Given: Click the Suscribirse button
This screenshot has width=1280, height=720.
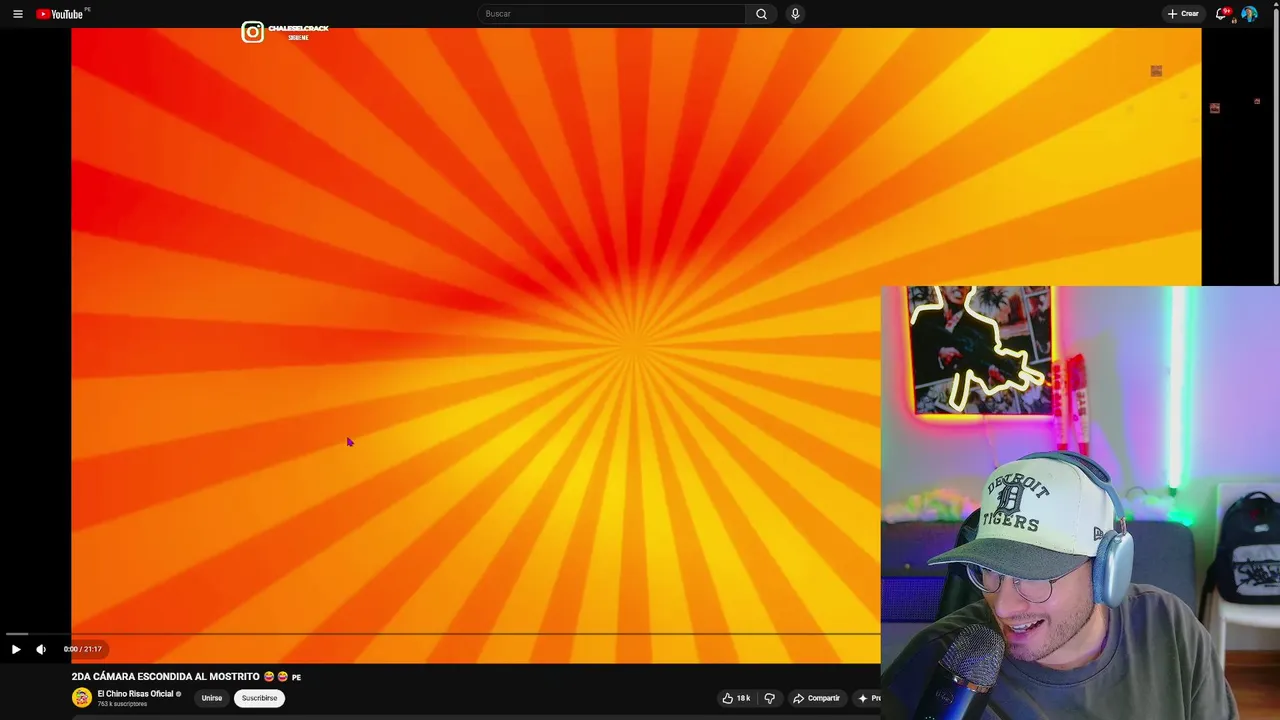Looking at the screenshot, I should coord(259,698).
